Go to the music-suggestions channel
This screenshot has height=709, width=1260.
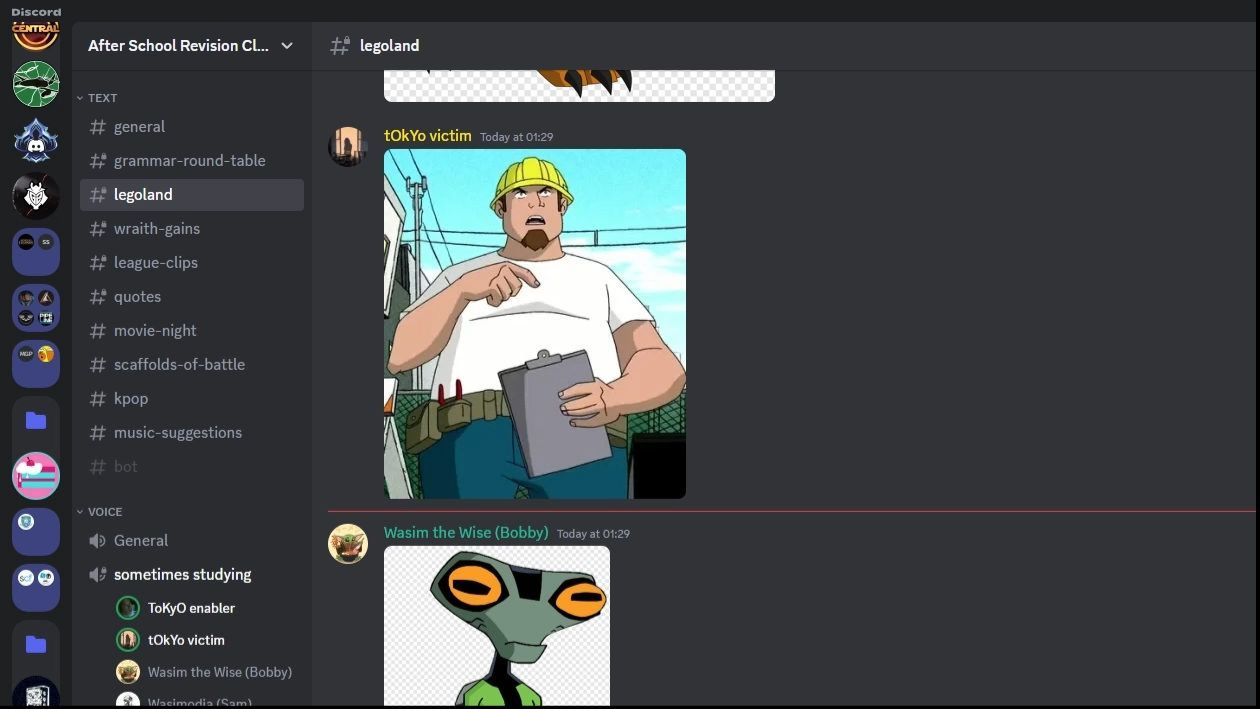[x=191, y=432]
